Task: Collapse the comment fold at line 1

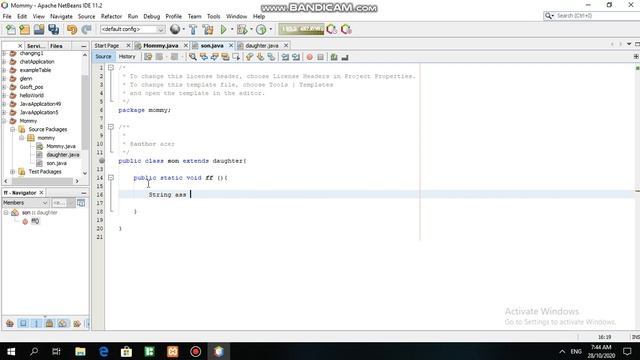Action: tap(111, 68)
